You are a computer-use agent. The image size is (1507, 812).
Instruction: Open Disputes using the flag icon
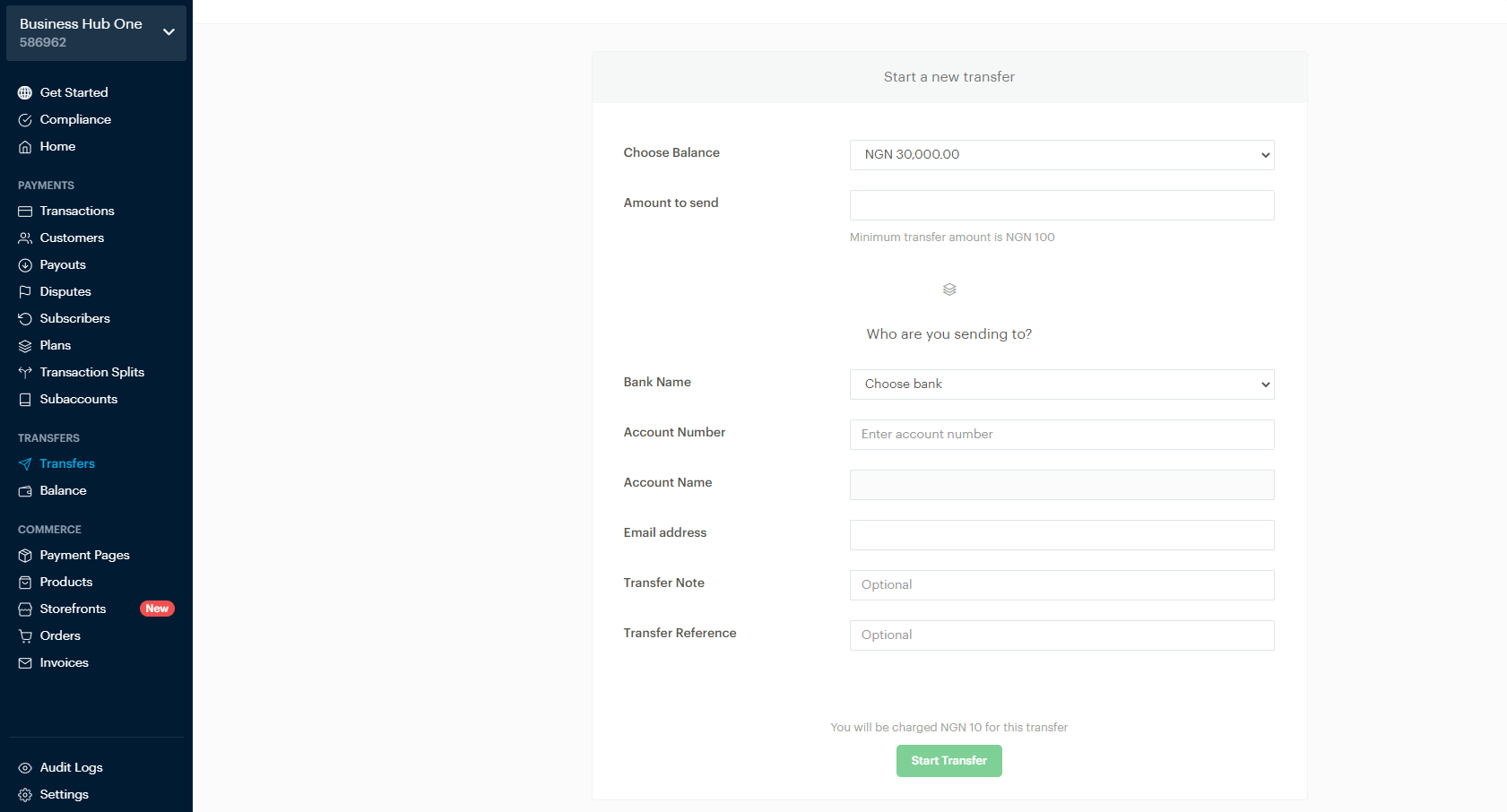(x=24, y=291)
